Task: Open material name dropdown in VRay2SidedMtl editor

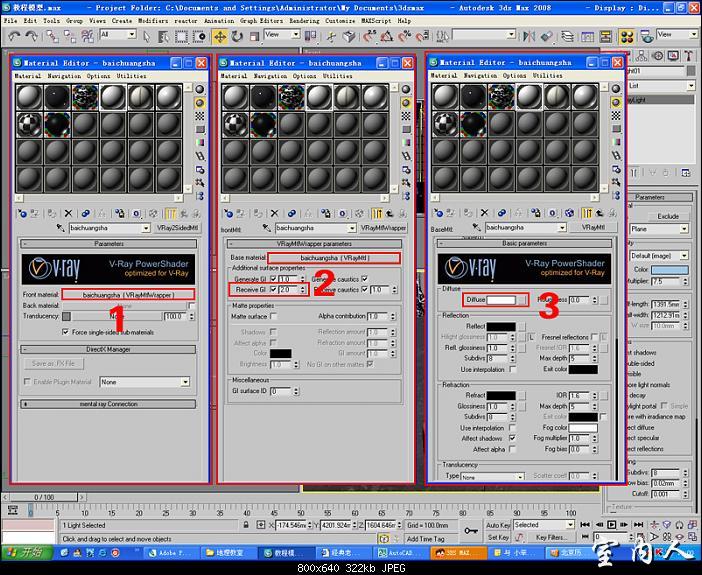Action: coord(146,228)
